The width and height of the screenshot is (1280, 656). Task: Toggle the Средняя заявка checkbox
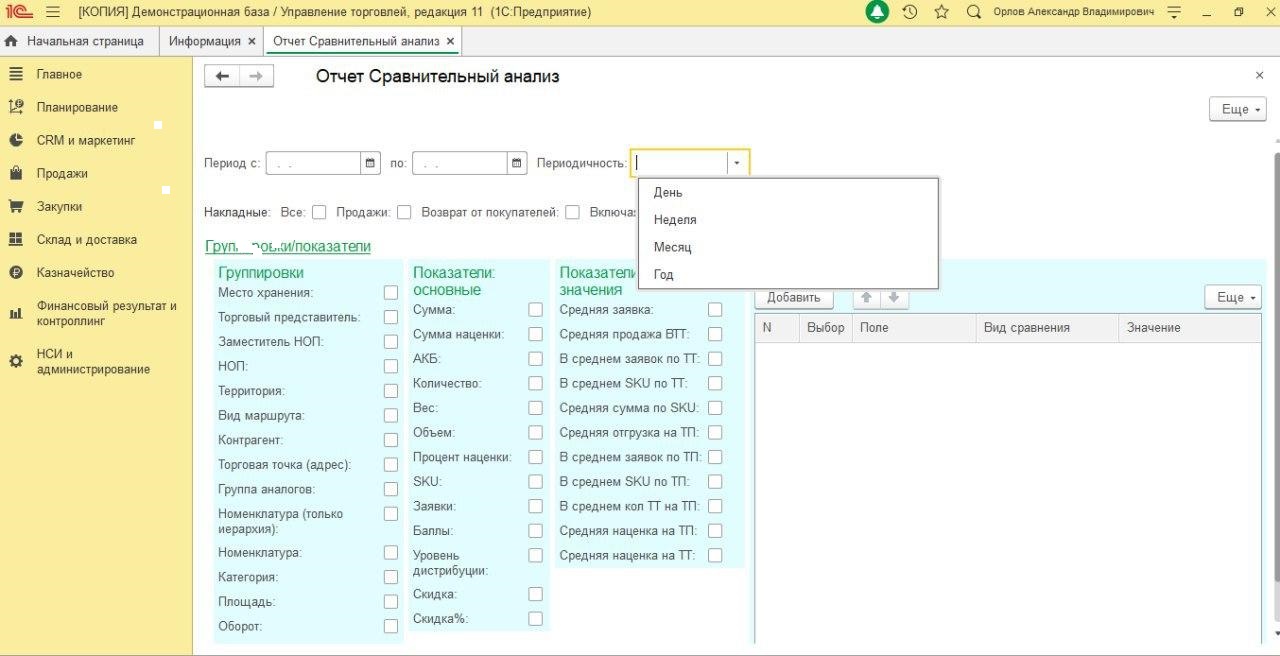[x=715, y=310]
